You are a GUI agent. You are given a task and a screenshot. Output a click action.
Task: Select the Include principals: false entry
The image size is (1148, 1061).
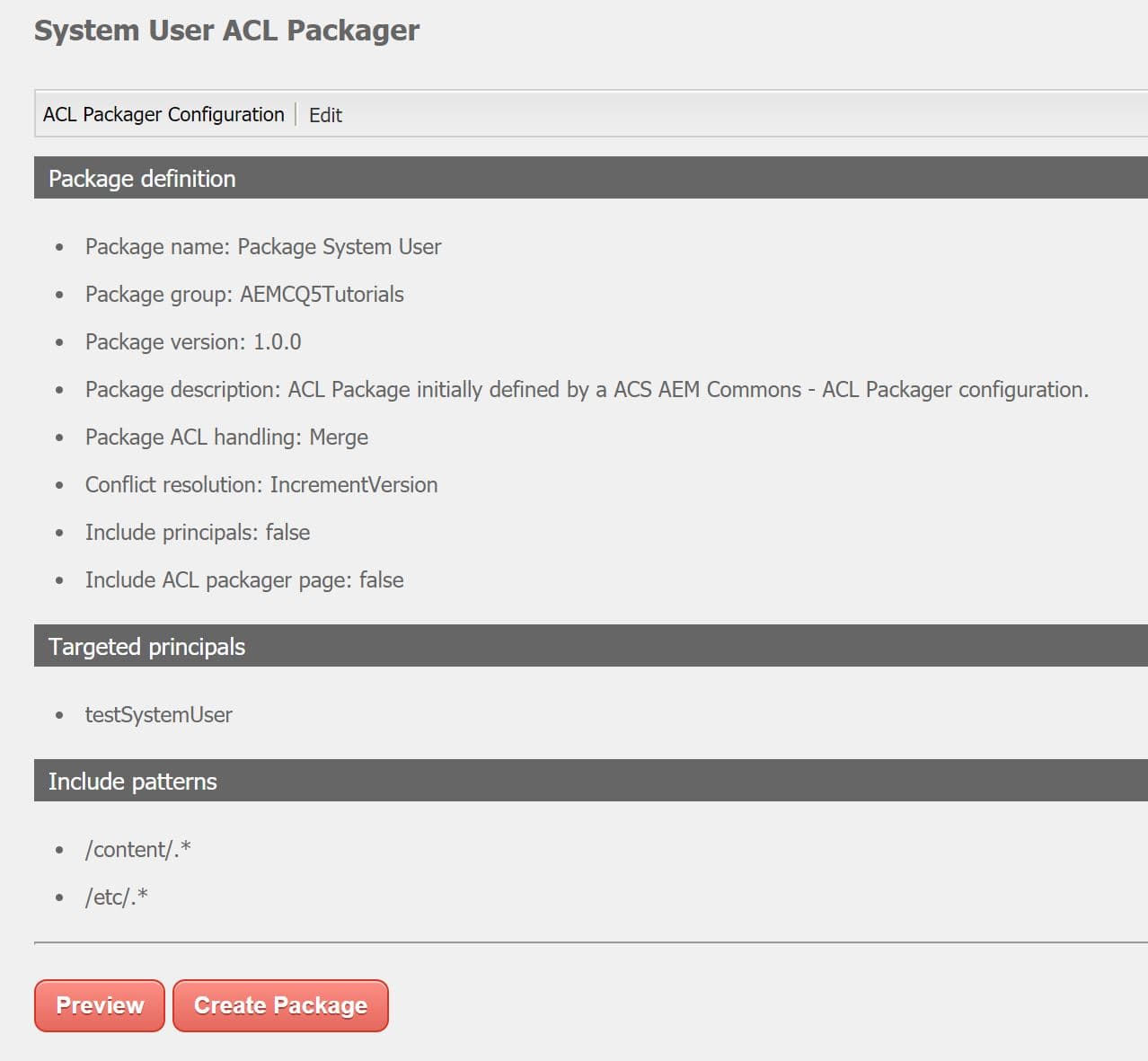coord(198,532)
